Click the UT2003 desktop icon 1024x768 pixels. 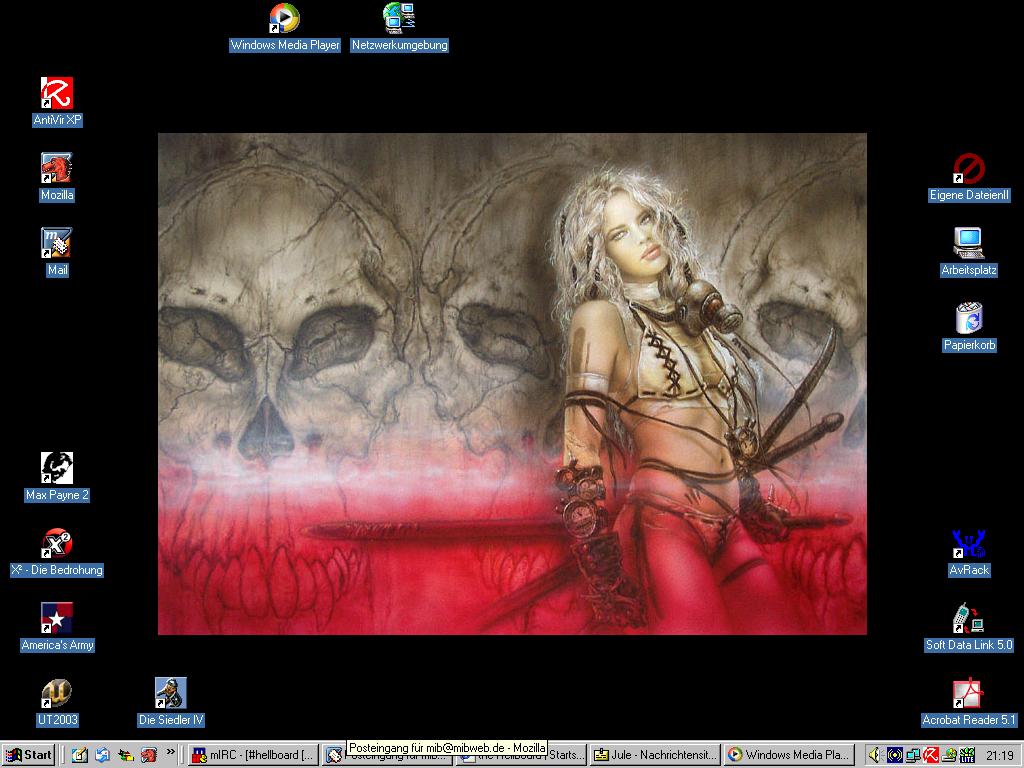pos(57,694)
